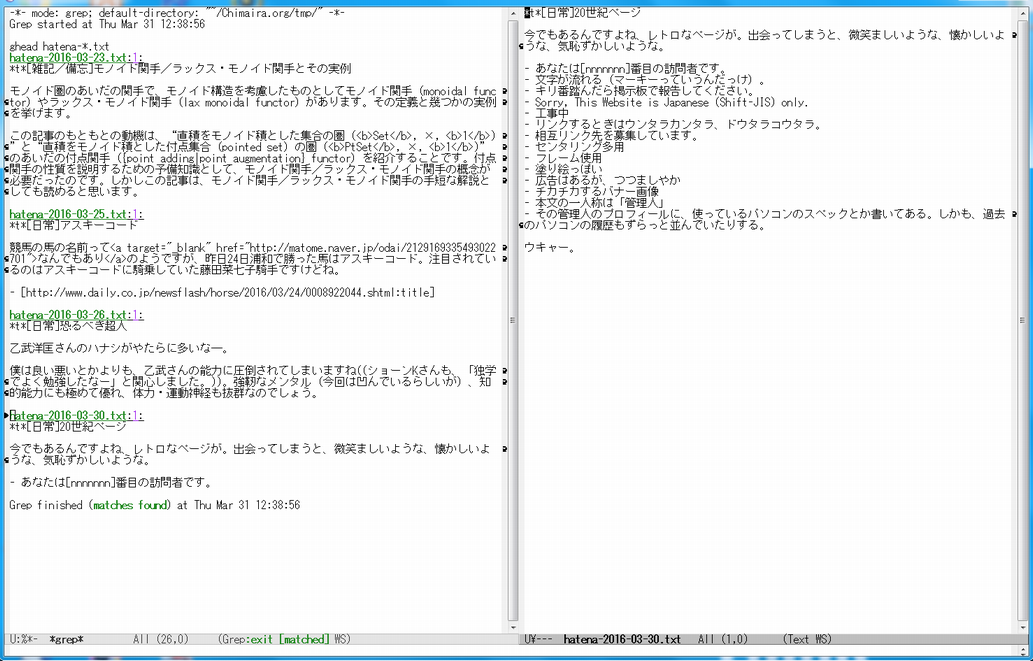Click the U coding indicator in right mode line
The height and width of the screenshot is (661, 1033).
click(x=527, y=639)
